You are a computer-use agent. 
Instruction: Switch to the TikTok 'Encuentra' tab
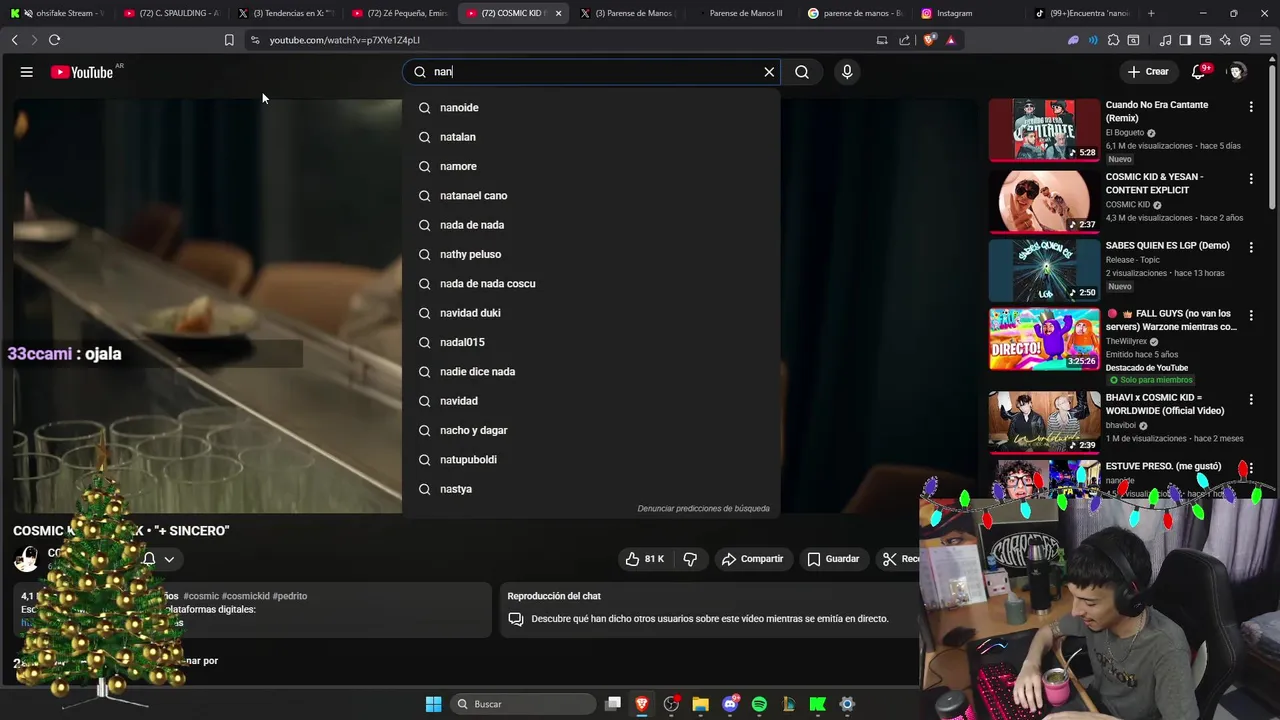[1082, 13]
